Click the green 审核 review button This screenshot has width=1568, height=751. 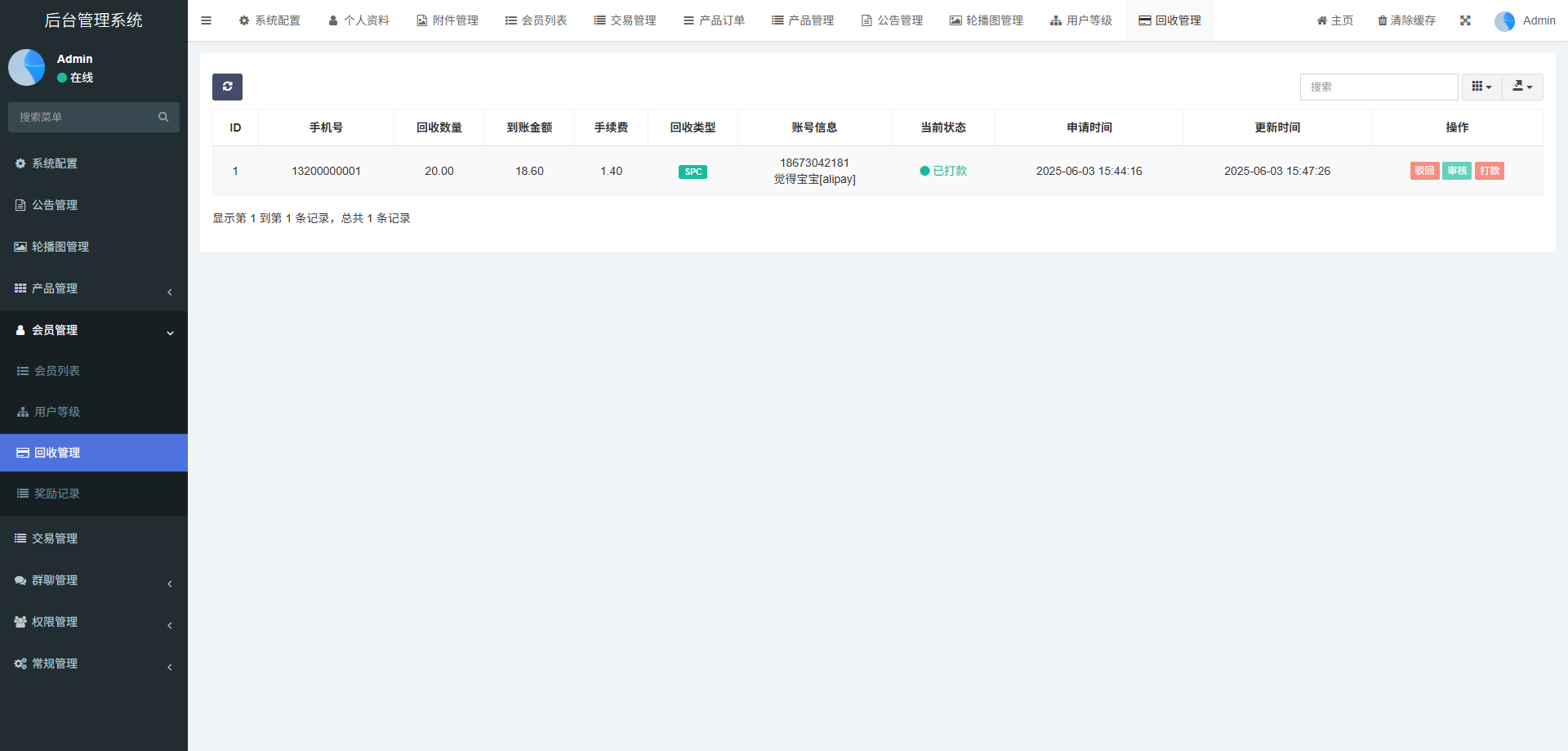[x=1457, y=171]
